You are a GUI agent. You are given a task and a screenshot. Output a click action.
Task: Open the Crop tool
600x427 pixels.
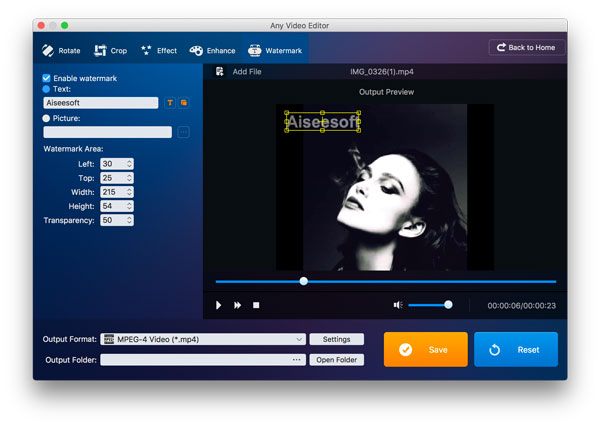pos(101,50)
